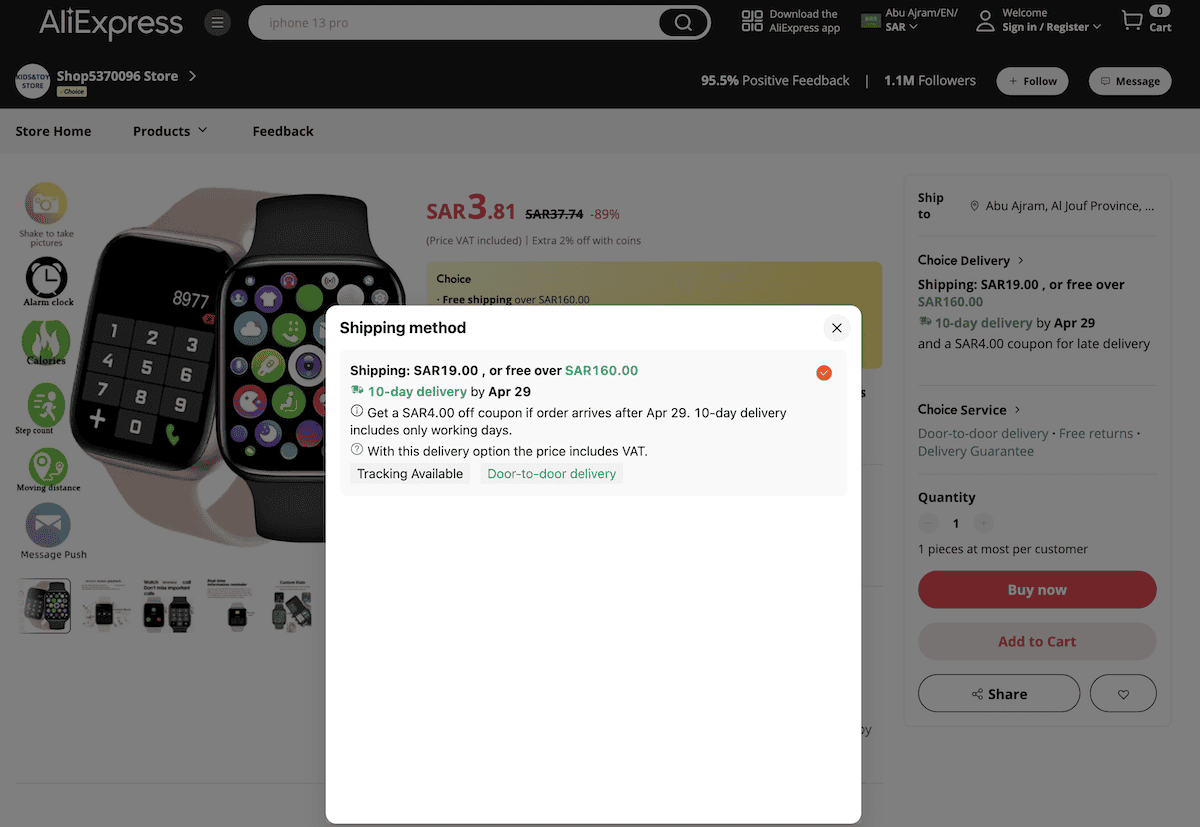
Task: Toggle the wishlist heart button
Action: (x=1123, y=692)
